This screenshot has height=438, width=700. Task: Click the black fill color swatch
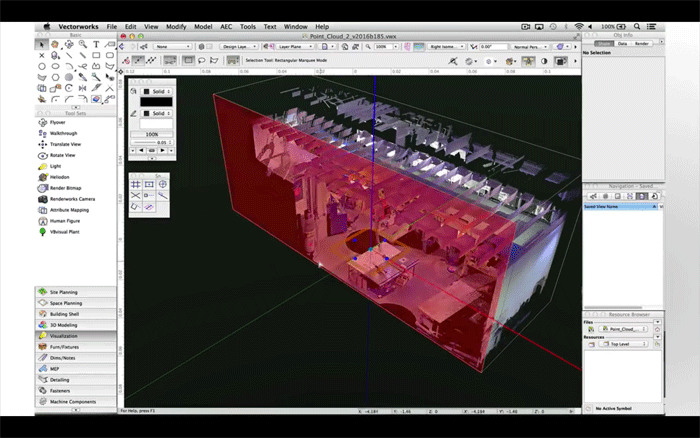tap(156, 101)
